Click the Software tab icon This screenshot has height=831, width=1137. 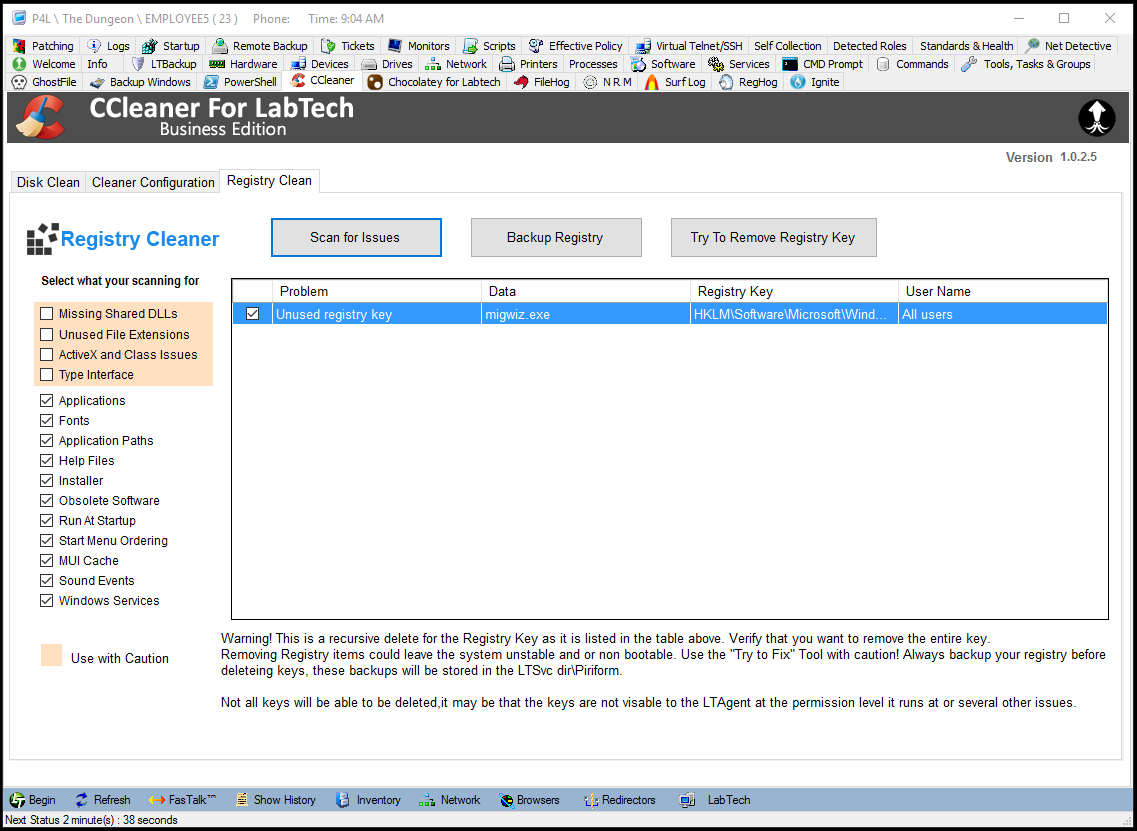[638, 64]
